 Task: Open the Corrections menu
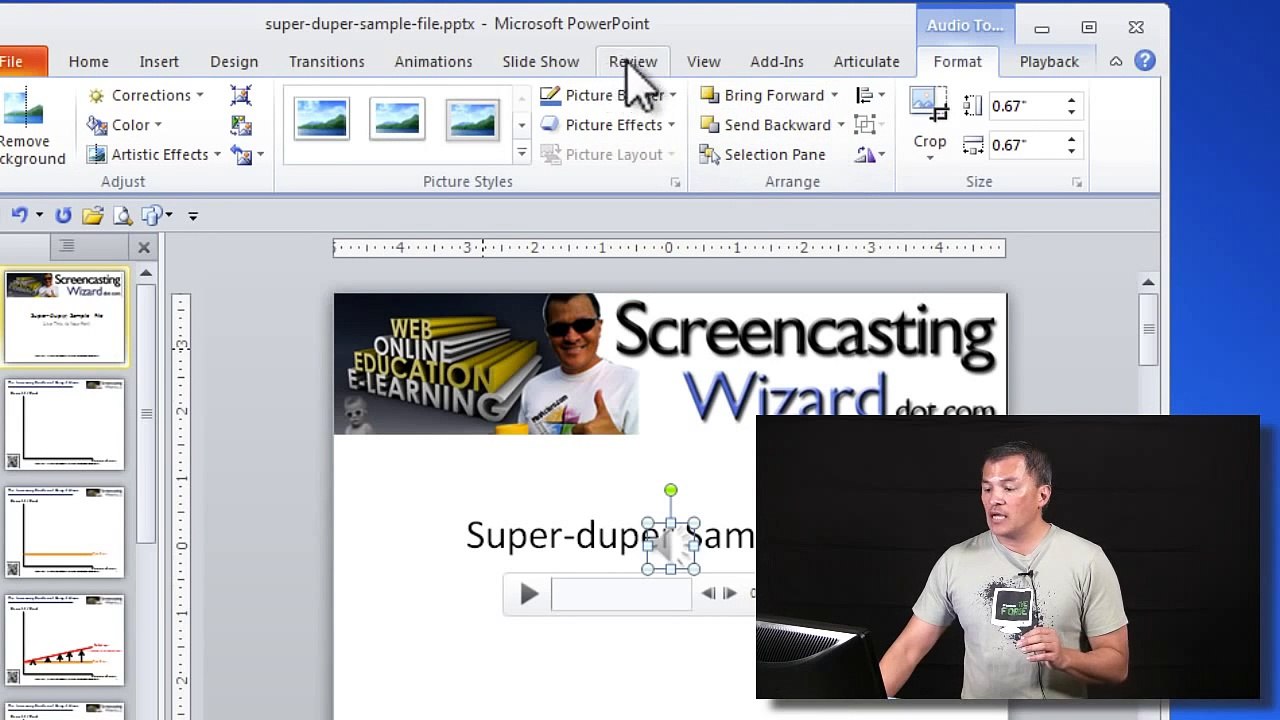pyautogui.click(x=146, y=95)
